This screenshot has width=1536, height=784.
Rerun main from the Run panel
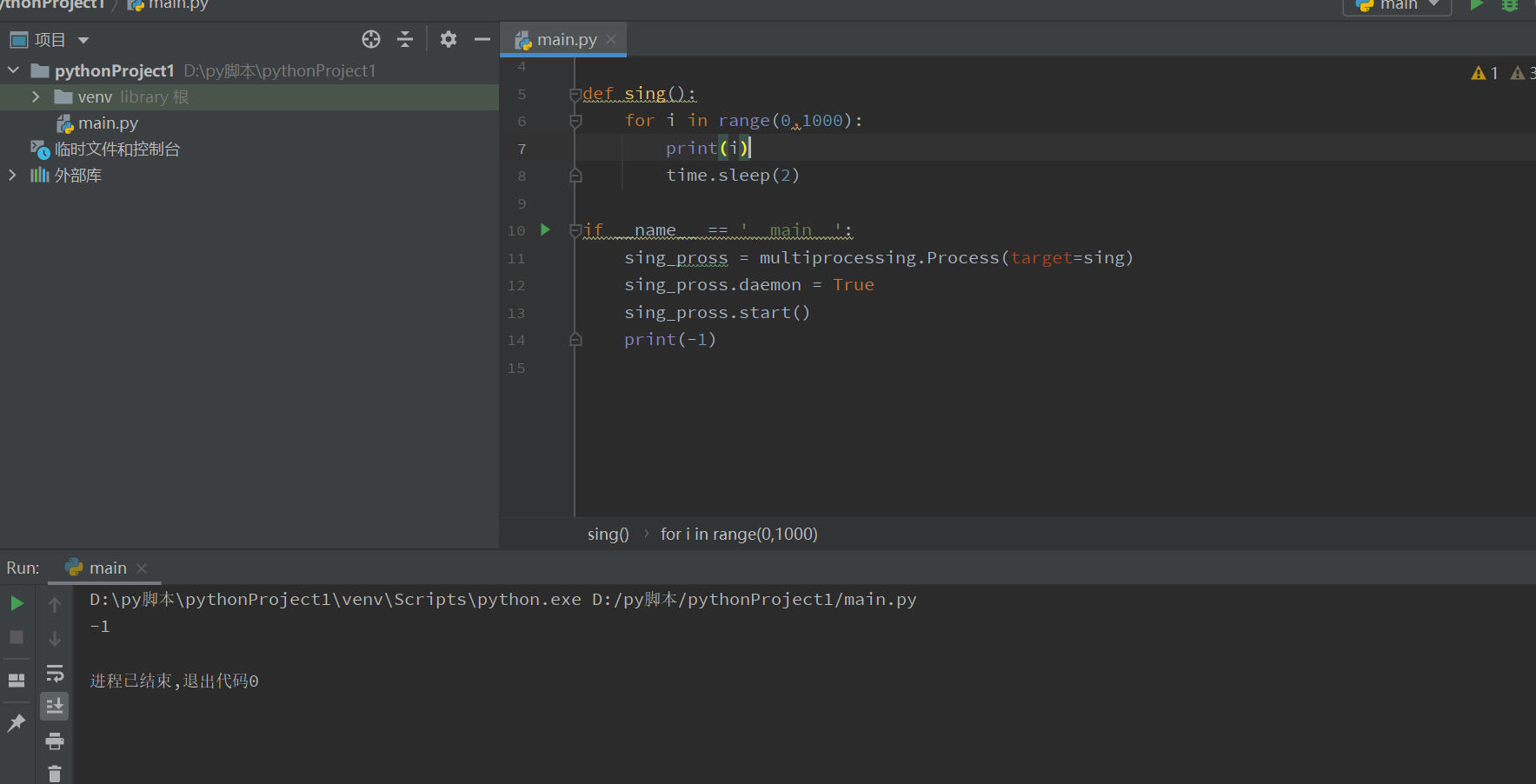click(x=17, y=603)
